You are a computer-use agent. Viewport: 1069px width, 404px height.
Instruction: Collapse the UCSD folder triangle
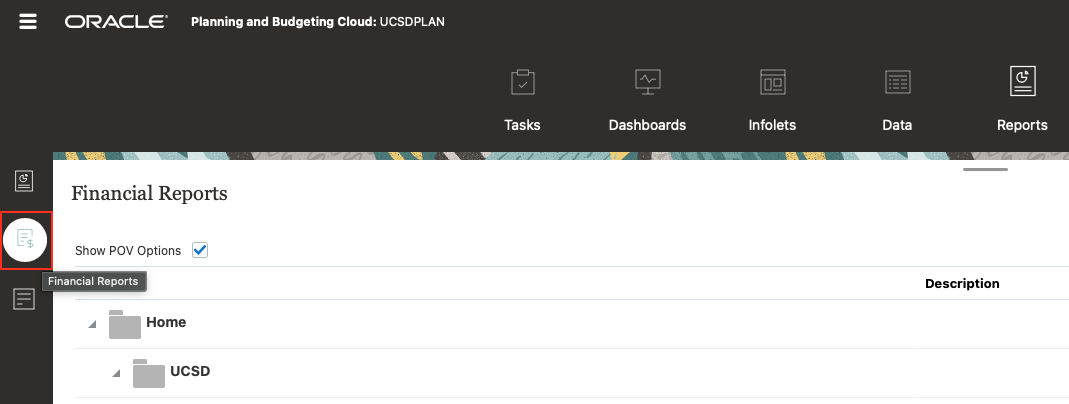tap(116, 373)
